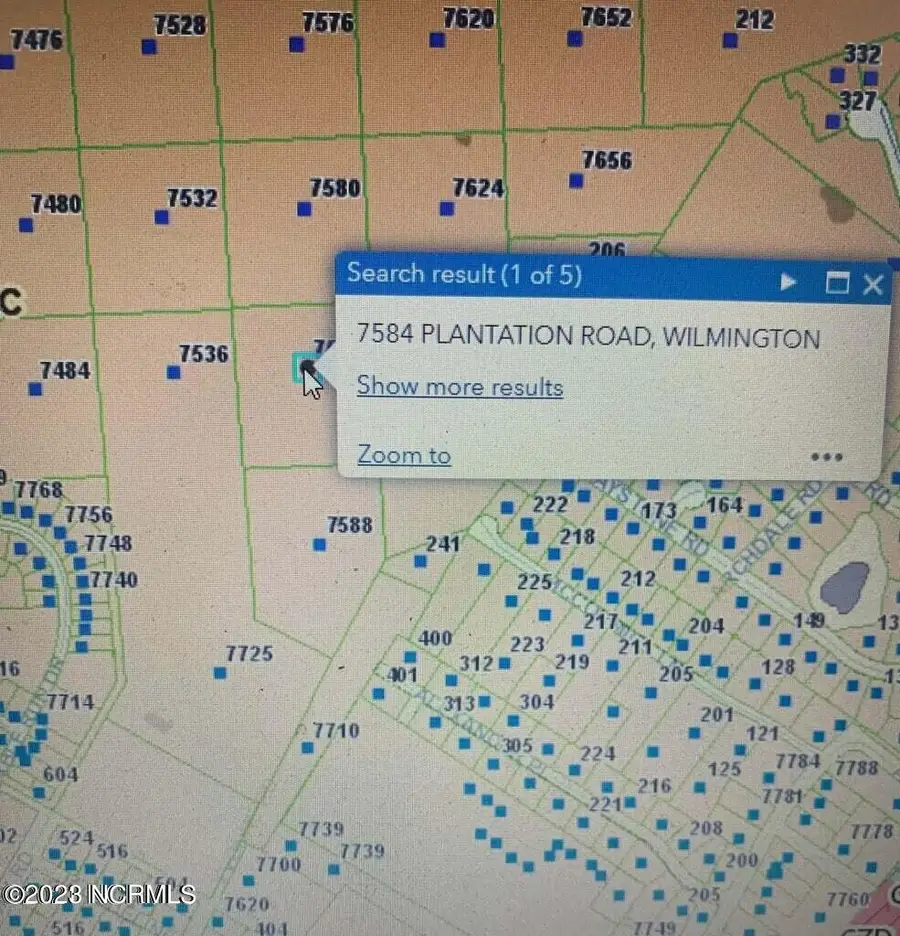
Task: Open the popup's three-dot more options menu
Action: [827, 457]
